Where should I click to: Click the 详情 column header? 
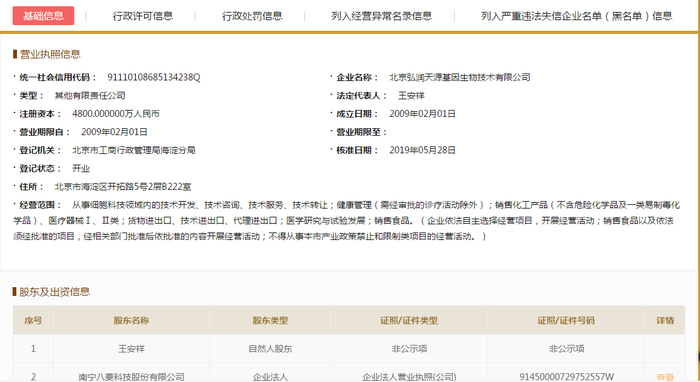665,320
